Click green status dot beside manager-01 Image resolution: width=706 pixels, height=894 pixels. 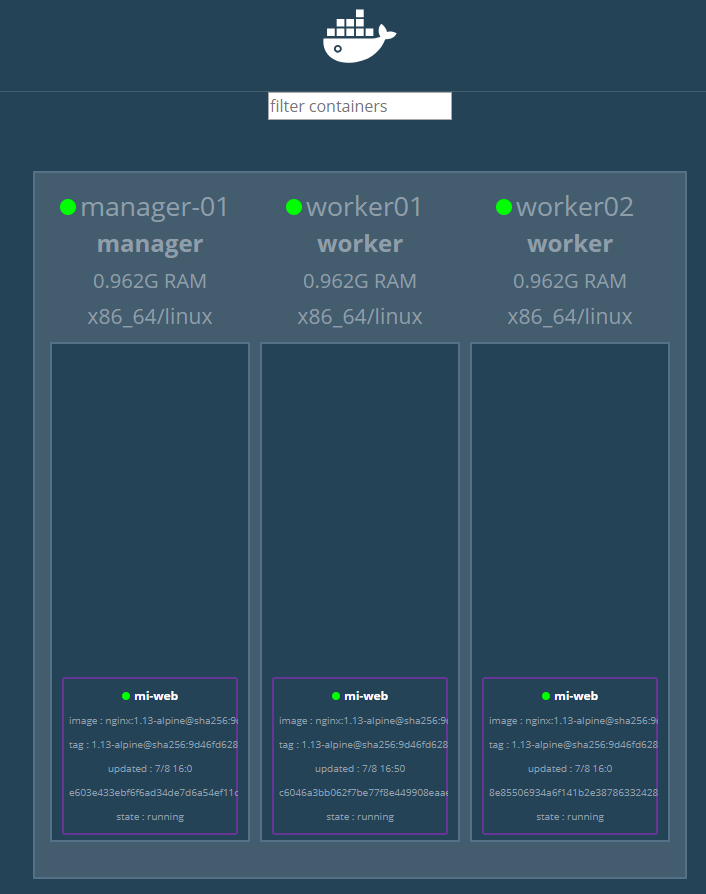pyautogui.click(x=68, y=207)
